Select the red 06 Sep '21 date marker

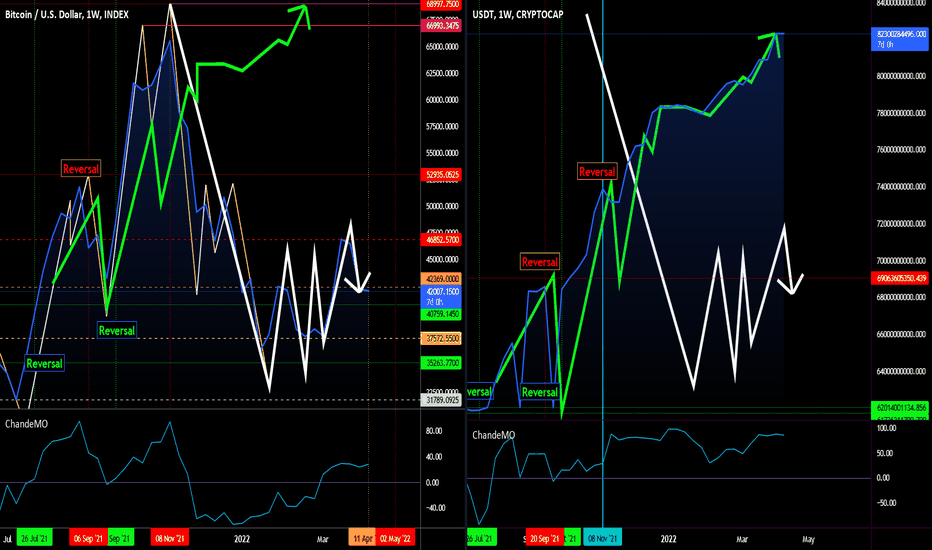(88, 539)
